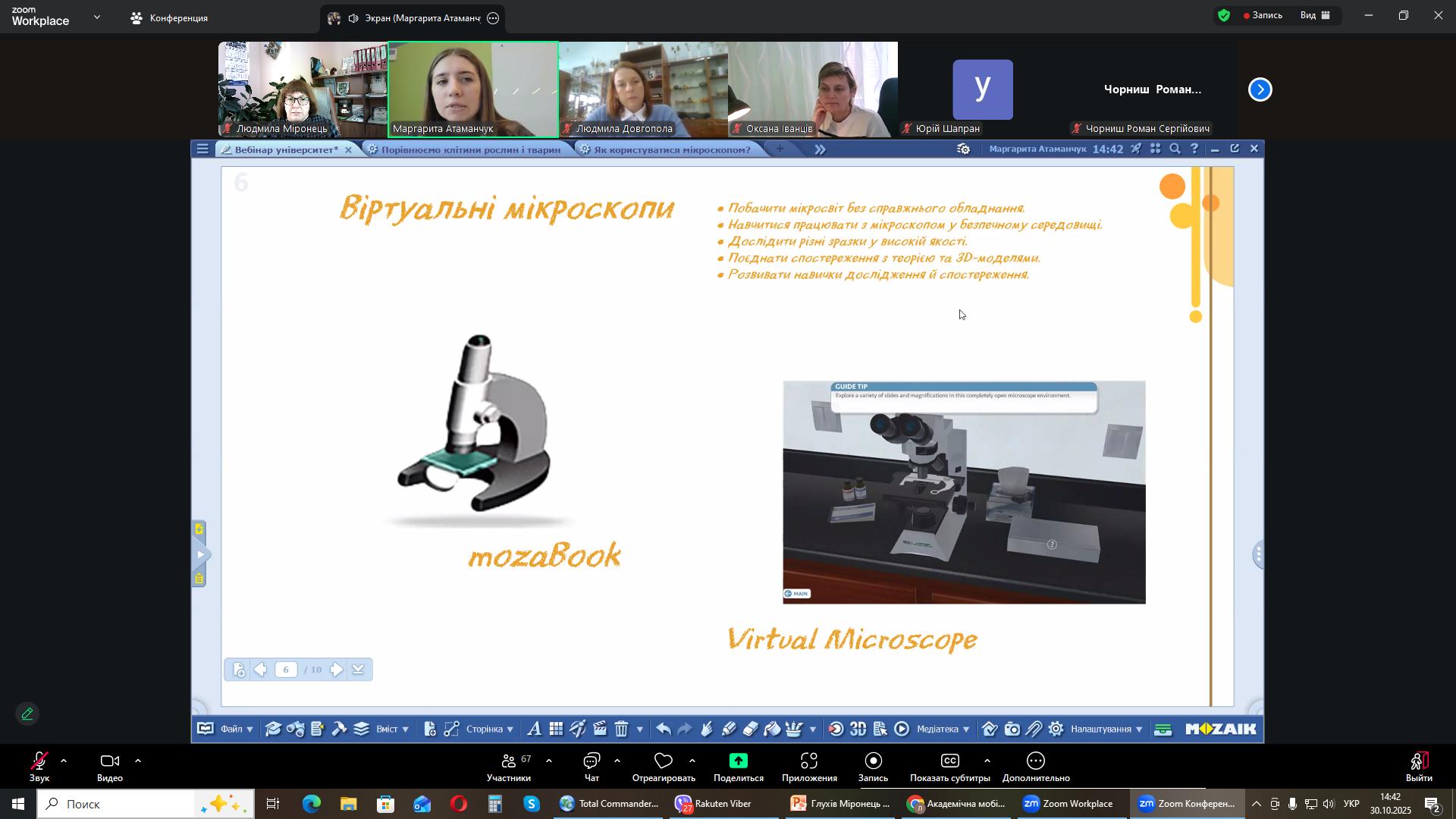Open the table grid icon
Screen dimensions: 1456x819
(556, 730)
